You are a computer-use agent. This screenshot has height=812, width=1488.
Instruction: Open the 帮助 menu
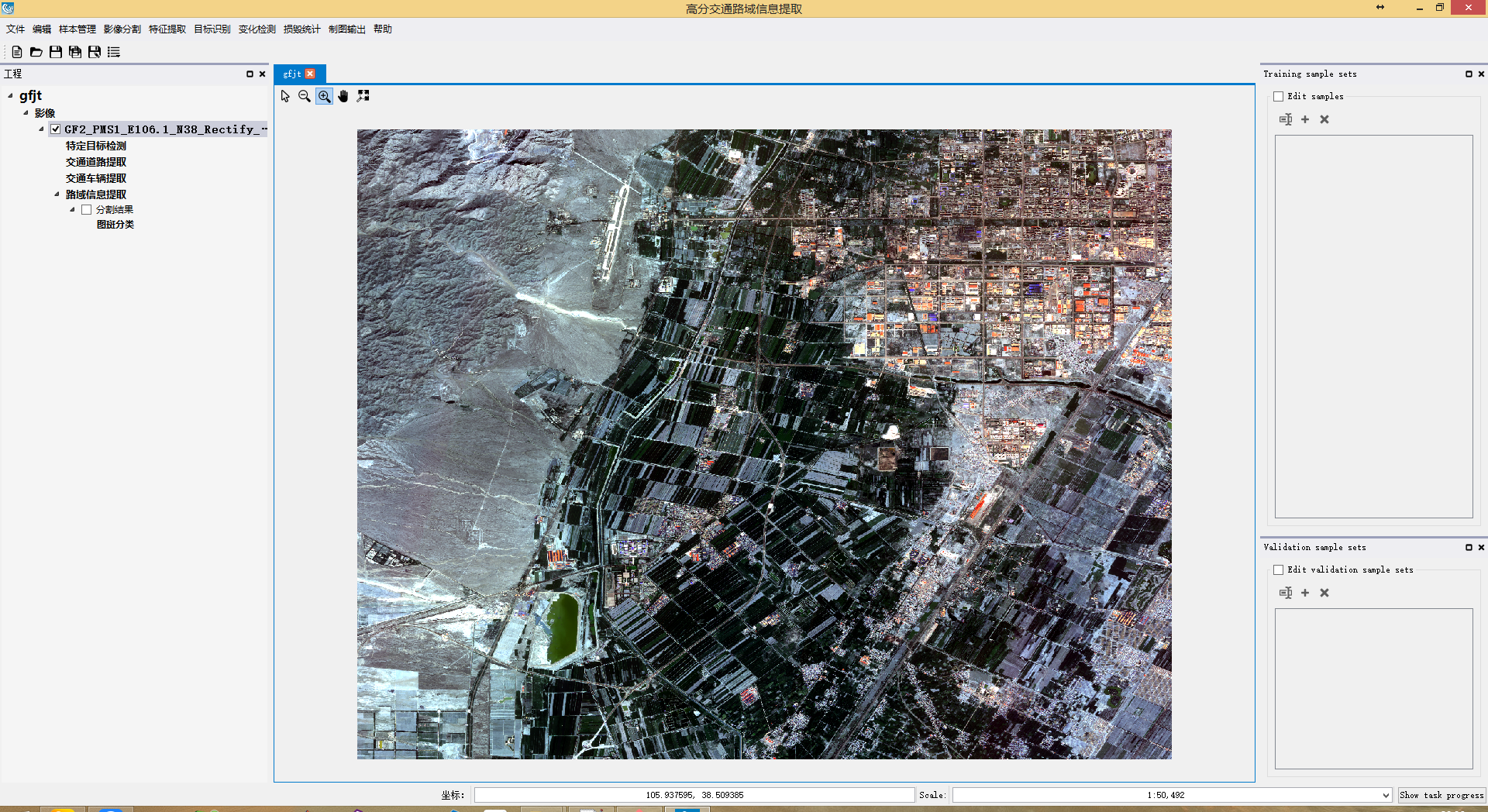tap(383, 29)
